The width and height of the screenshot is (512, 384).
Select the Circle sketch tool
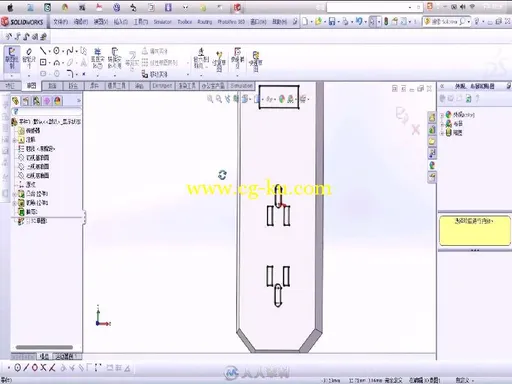click(x=56, y=51)
